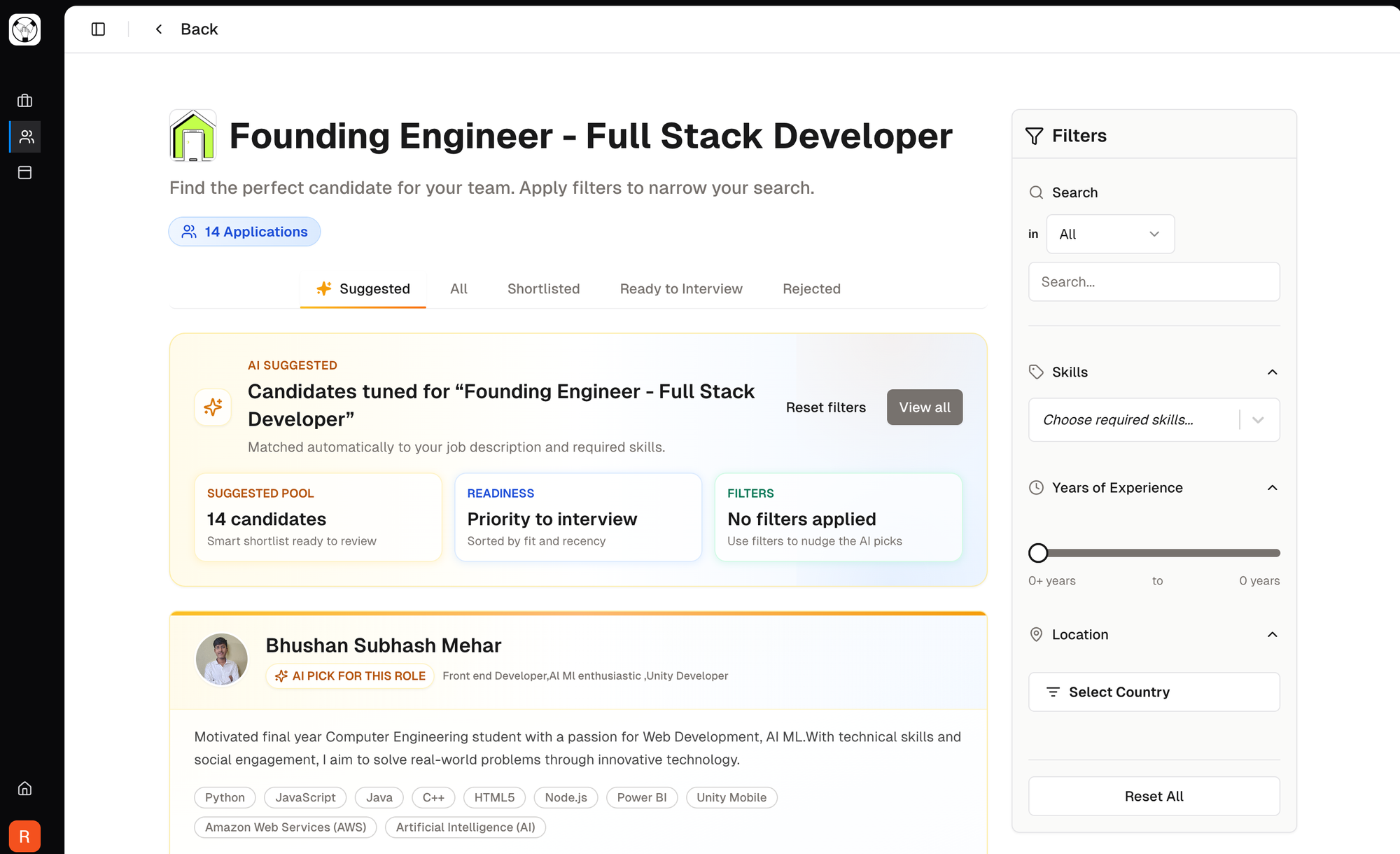Click the Back arrow button

[x=159, y=29]
